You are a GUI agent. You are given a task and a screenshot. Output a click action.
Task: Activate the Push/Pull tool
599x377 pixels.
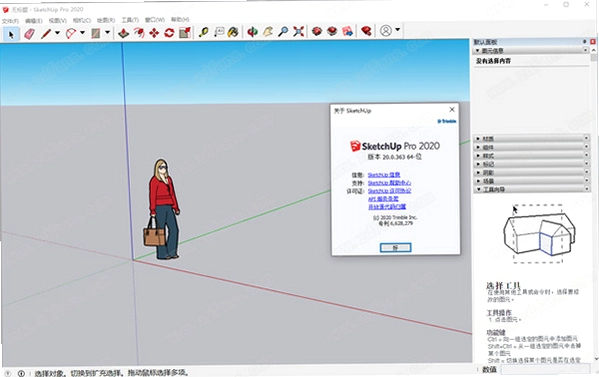(x=123, y=33)
